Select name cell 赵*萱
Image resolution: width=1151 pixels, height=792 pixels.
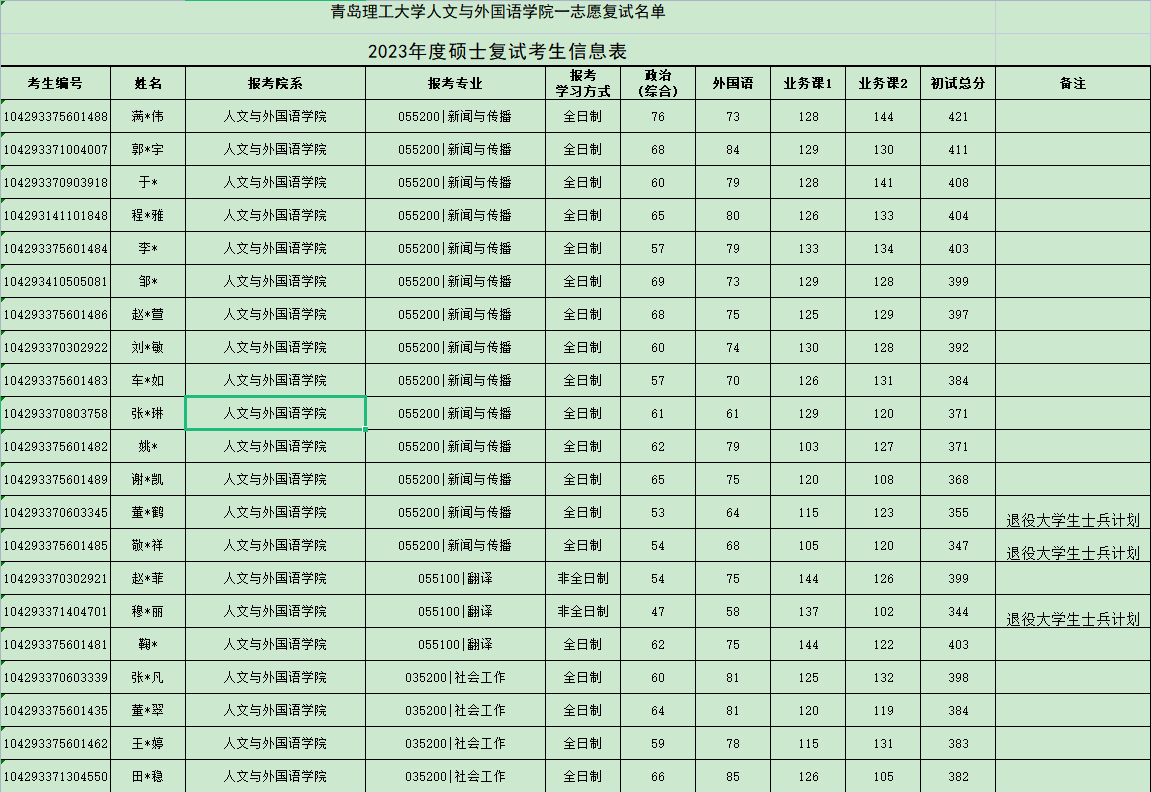(148, 314)
